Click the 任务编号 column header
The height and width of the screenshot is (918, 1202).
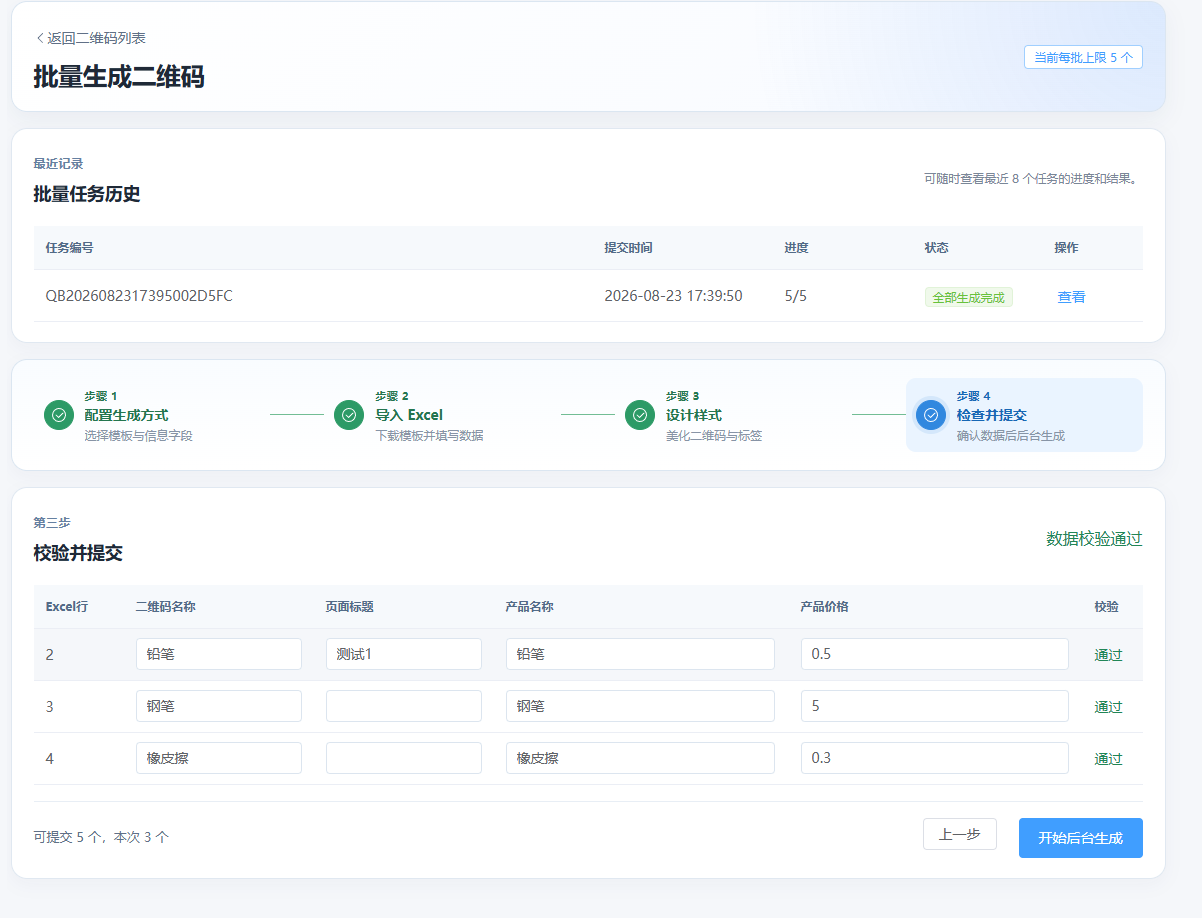[x=70, y=247]
